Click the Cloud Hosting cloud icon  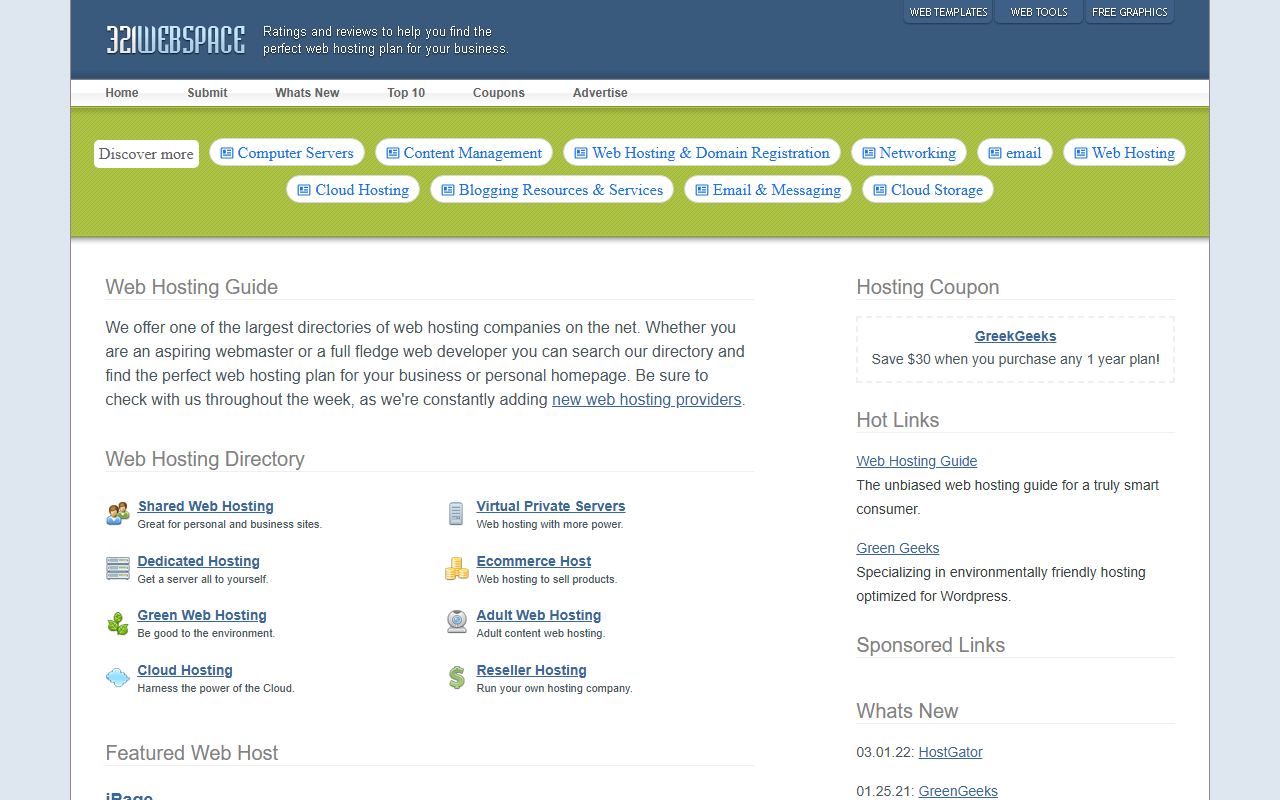click(118, 678)
